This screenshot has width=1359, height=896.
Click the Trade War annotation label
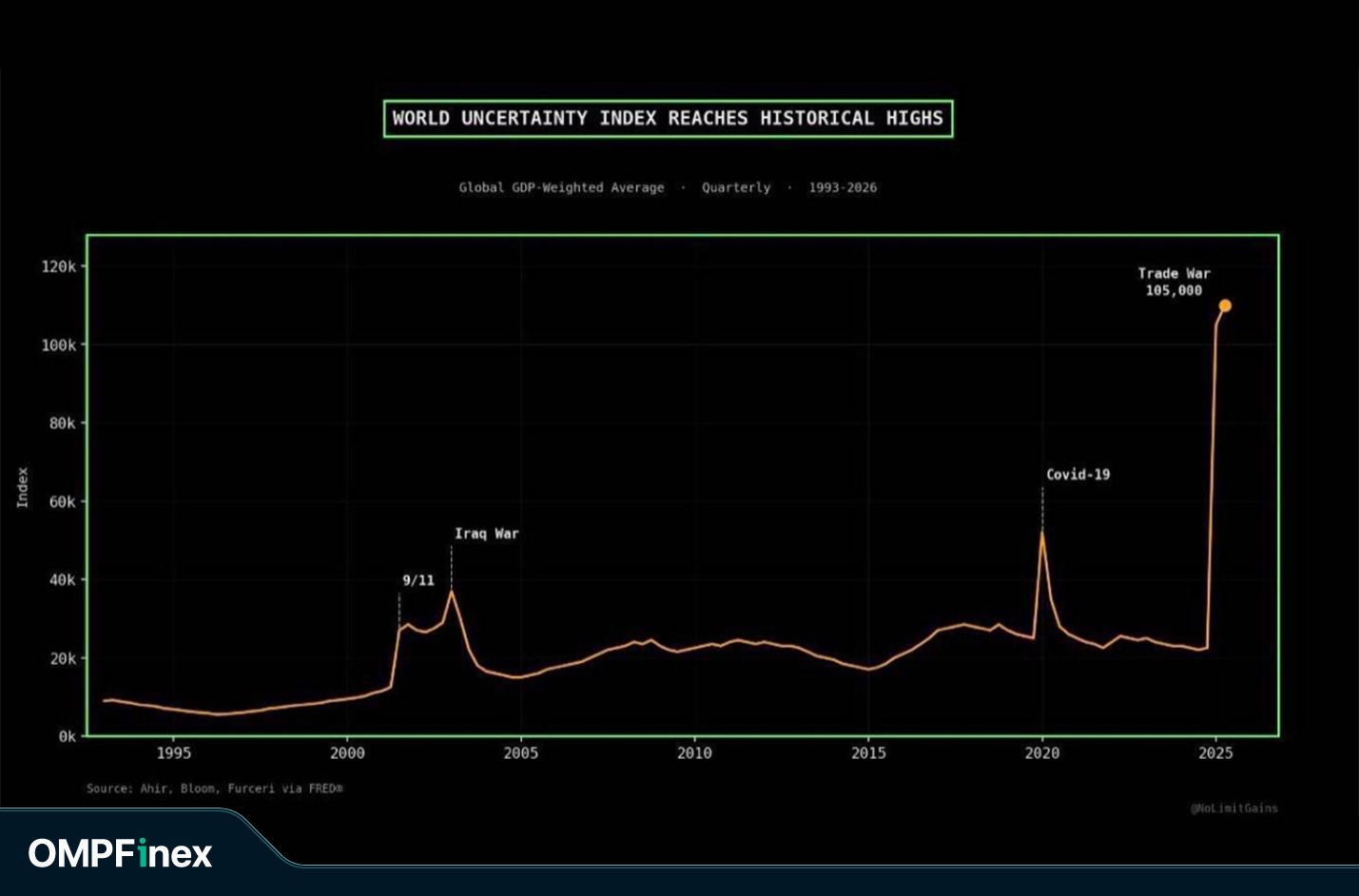(x=1174, y=273)
